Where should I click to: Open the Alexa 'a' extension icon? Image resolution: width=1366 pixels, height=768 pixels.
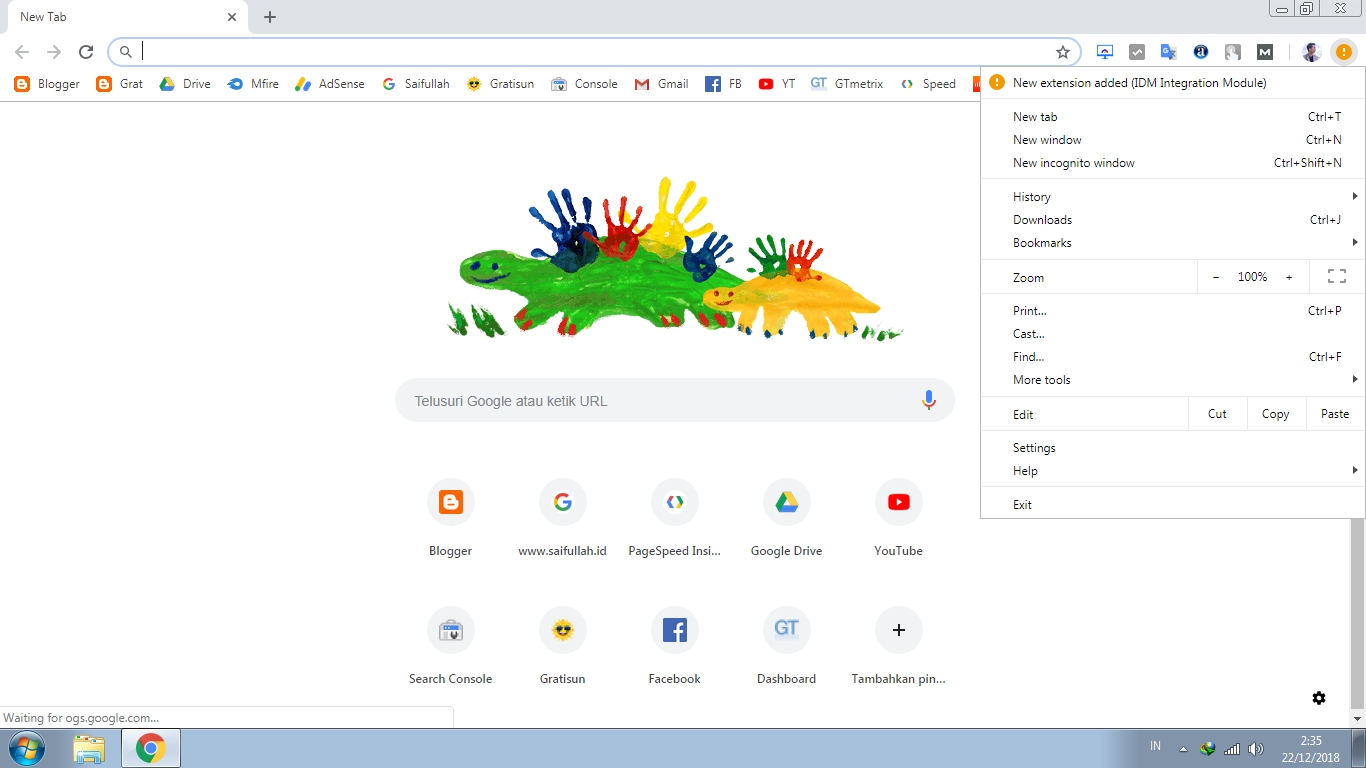coord(1201,52)
